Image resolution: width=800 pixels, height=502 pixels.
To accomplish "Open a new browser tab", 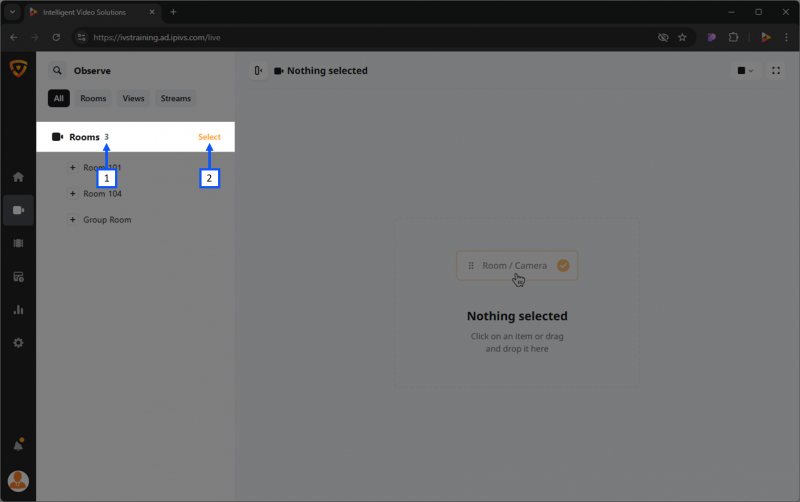I will 173,12.
